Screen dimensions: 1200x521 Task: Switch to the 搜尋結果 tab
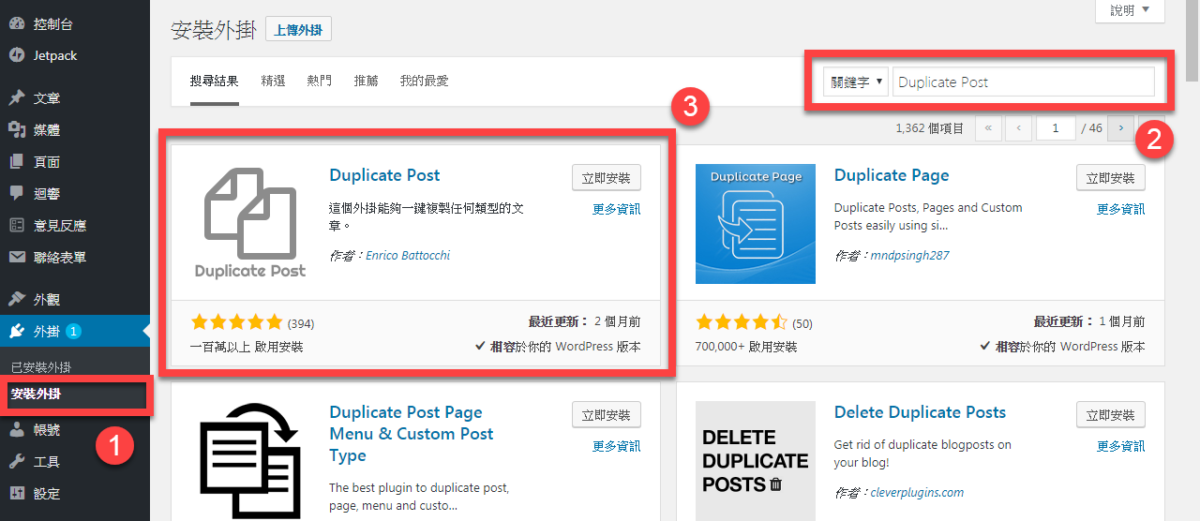(x=214, y=80)
